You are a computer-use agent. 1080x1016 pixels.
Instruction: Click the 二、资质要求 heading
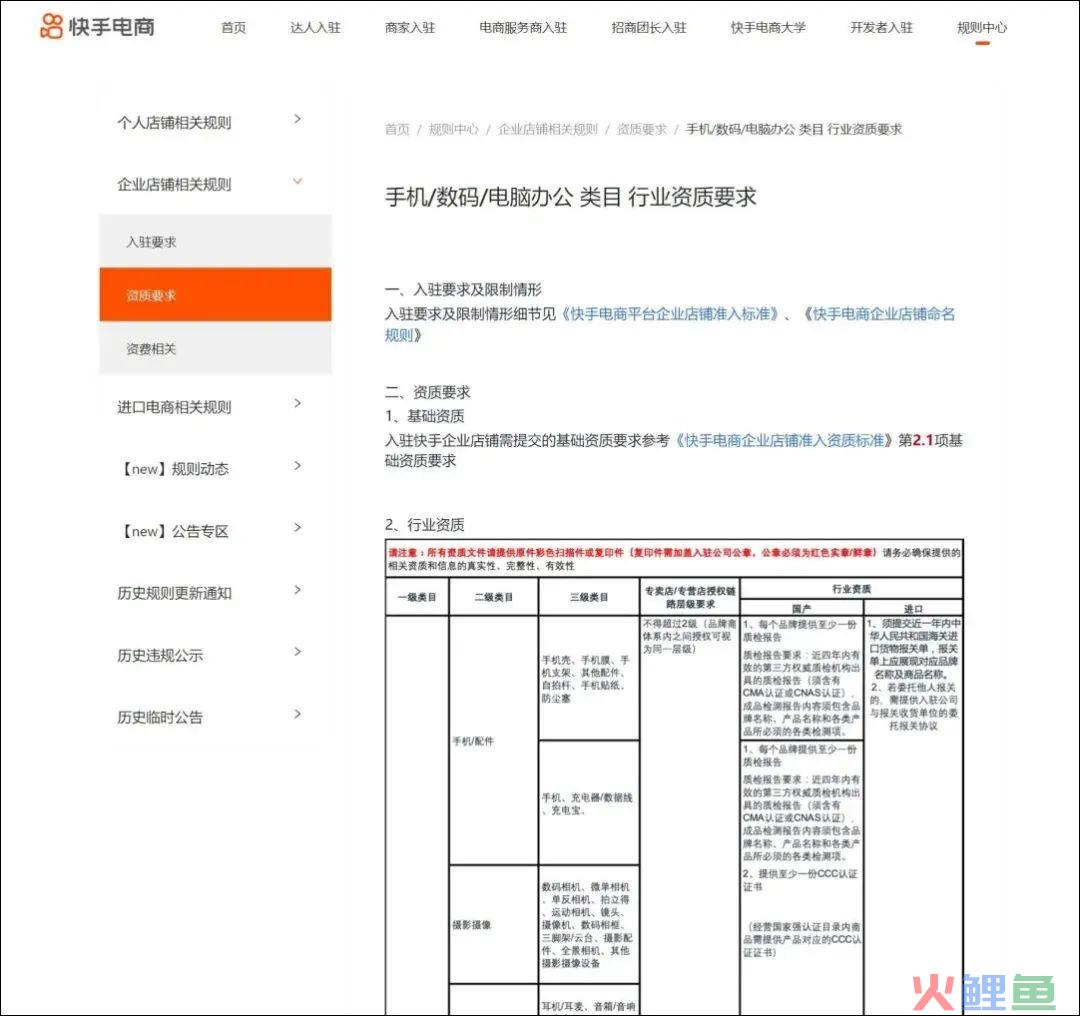427,392
